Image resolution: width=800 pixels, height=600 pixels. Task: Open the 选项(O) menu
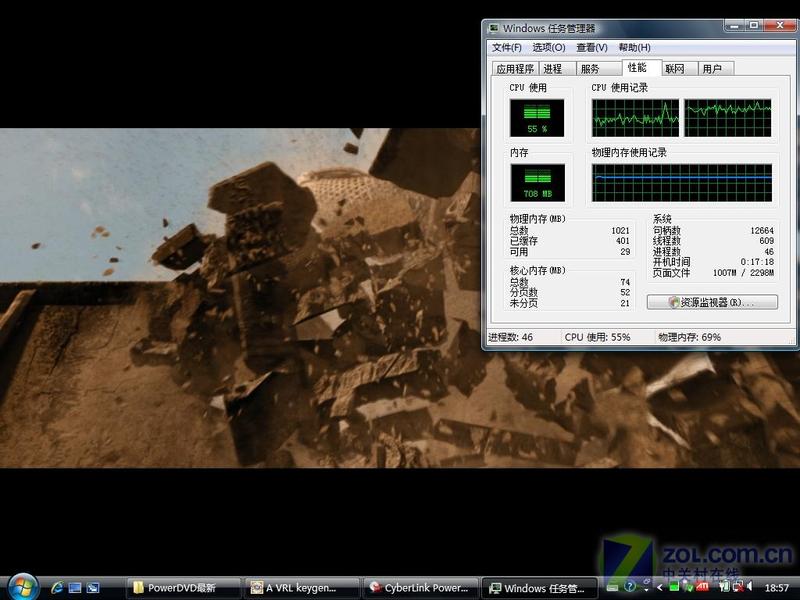click(x=549, y=47)
